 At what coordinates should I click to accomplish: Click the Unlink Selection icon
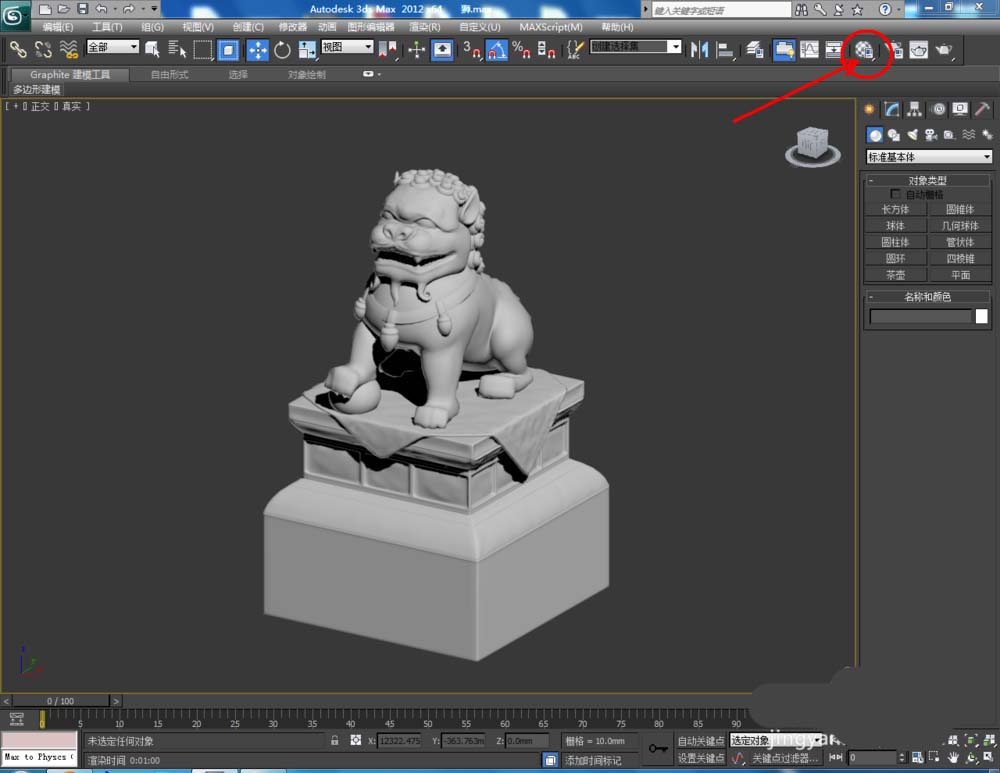(43, 49)
